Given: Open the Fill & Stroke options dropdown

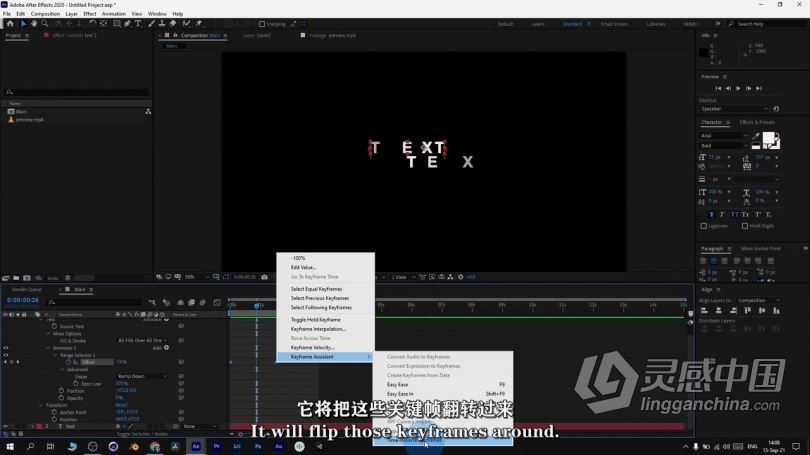Looking at the screenshot, I should (x=143, y=341).
